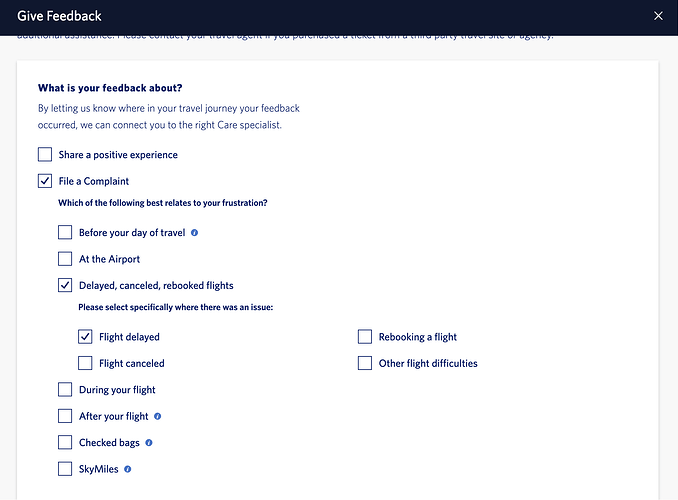Check the Flight canceled option

(85, 363)
